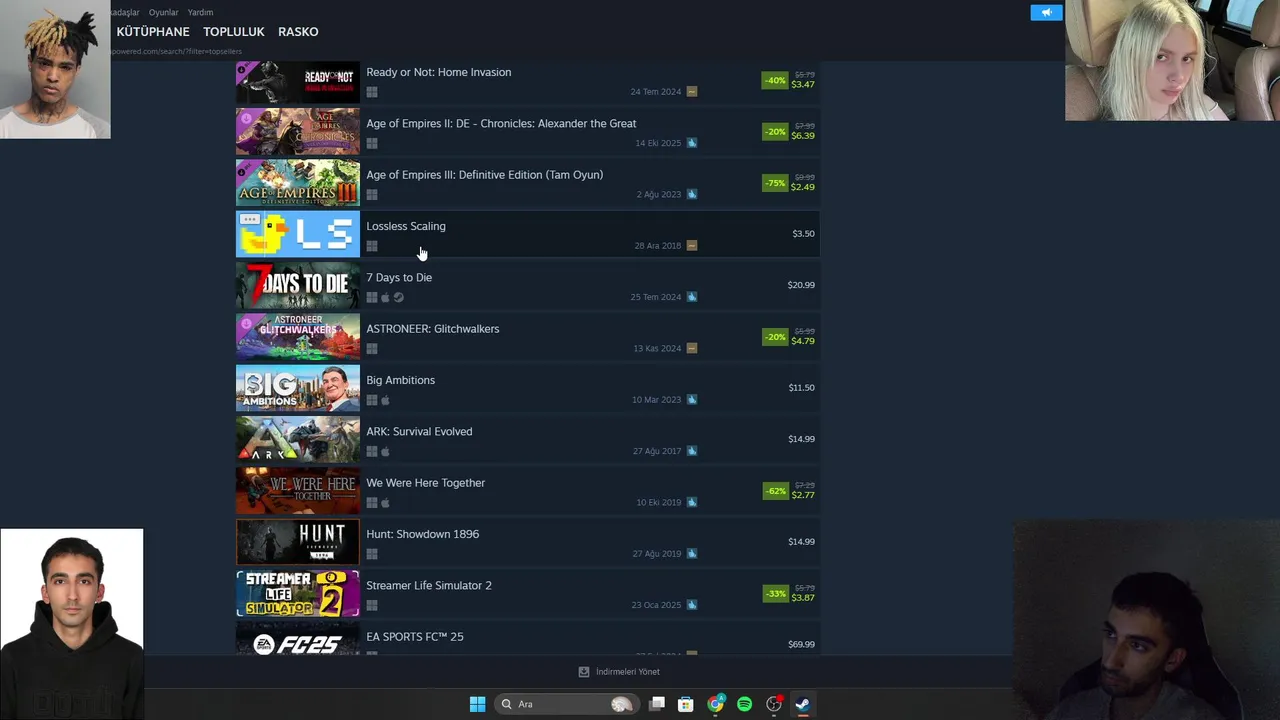Viewport: 1280px width, 720px height.
Task: Click the Apple icon under We Were Here Together
Action: tap(385, 503)
